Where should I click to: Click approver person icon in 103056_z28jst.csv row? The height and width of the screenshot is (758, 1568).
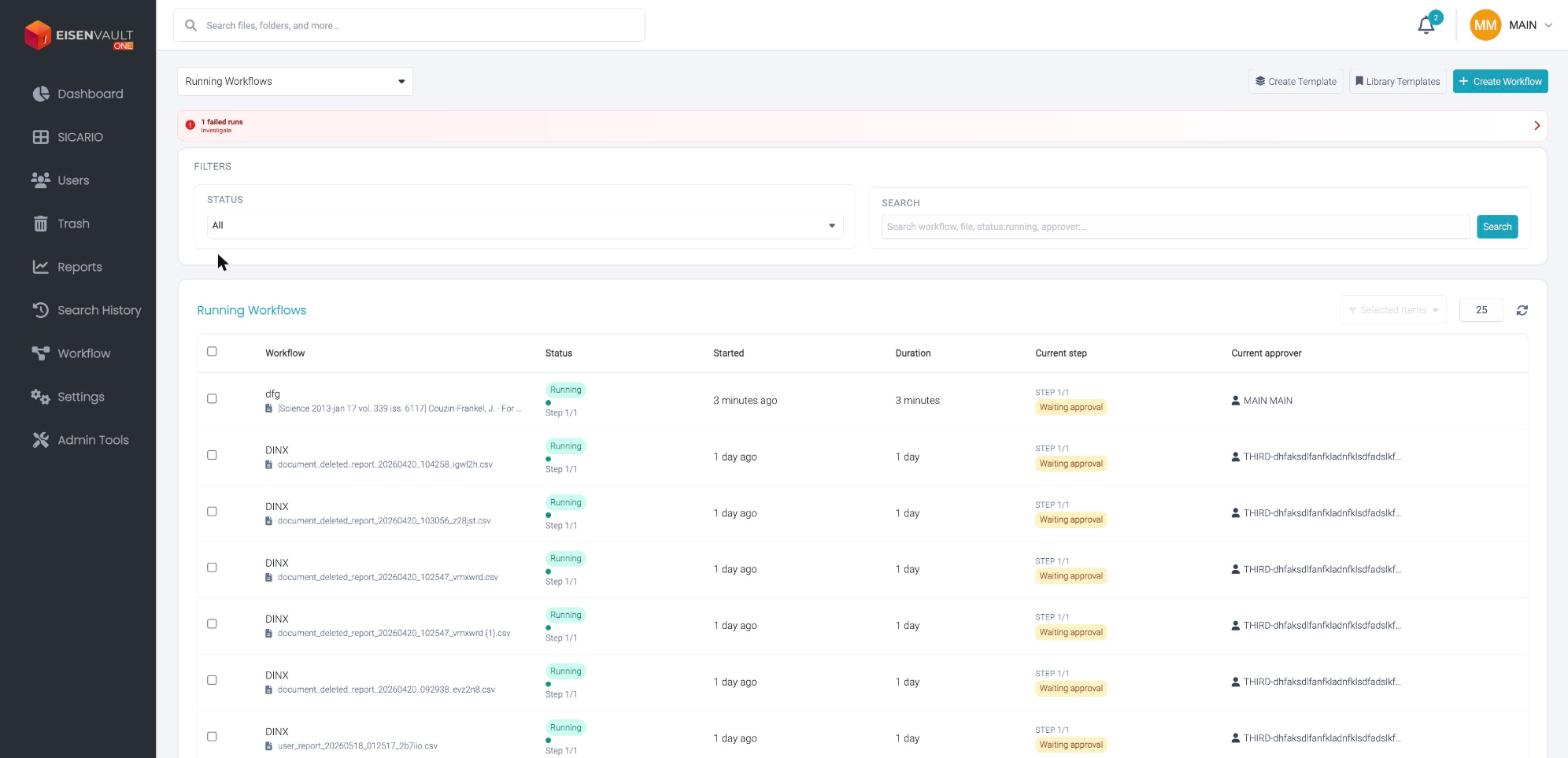pos(1236,513)
